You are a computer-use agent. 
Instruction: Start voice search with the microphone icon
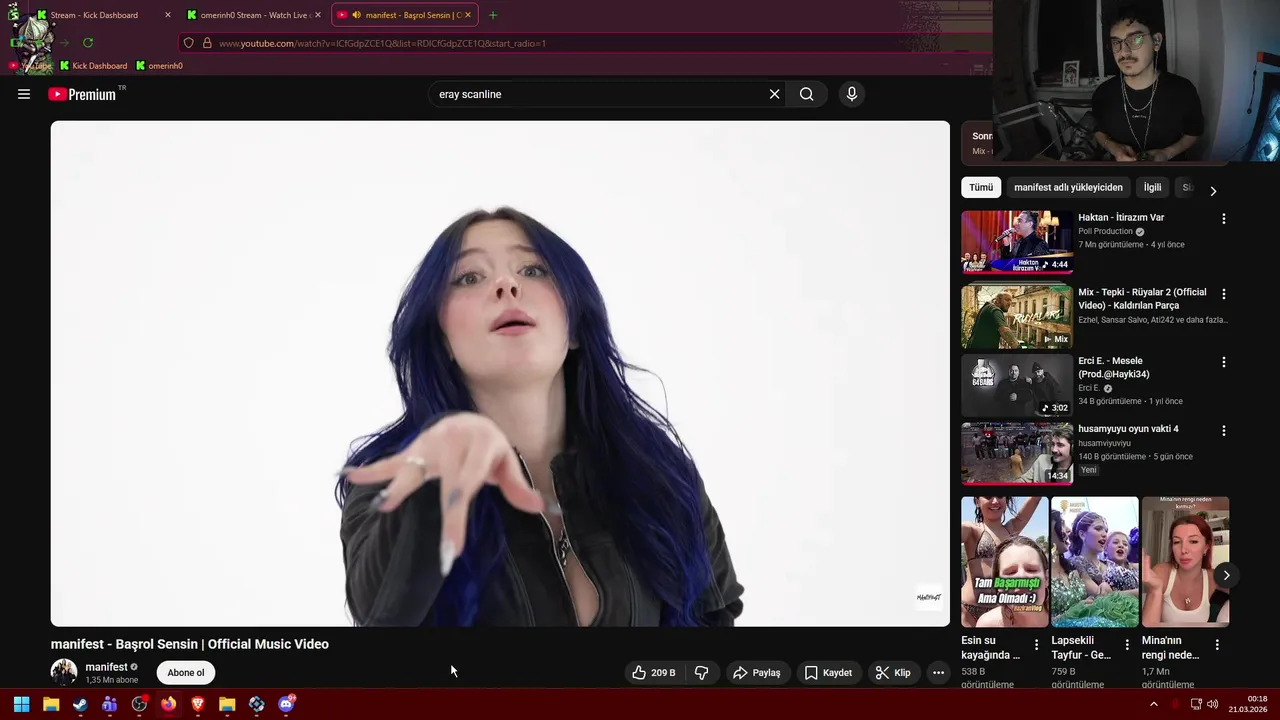[x=852, y=94]
